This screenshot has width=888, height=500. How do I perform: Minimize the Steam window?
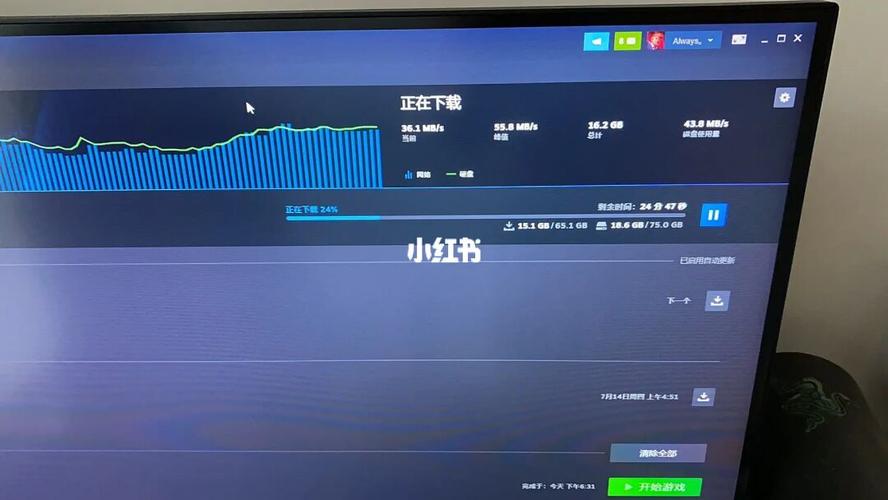pyautogui.click(x=765, y=40)
